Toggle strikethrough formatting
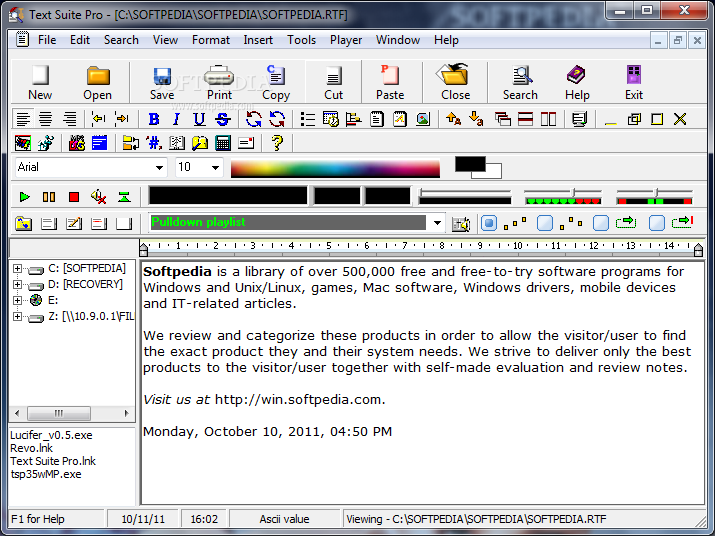This screenshot has width=715, height=536. (223, 120)
